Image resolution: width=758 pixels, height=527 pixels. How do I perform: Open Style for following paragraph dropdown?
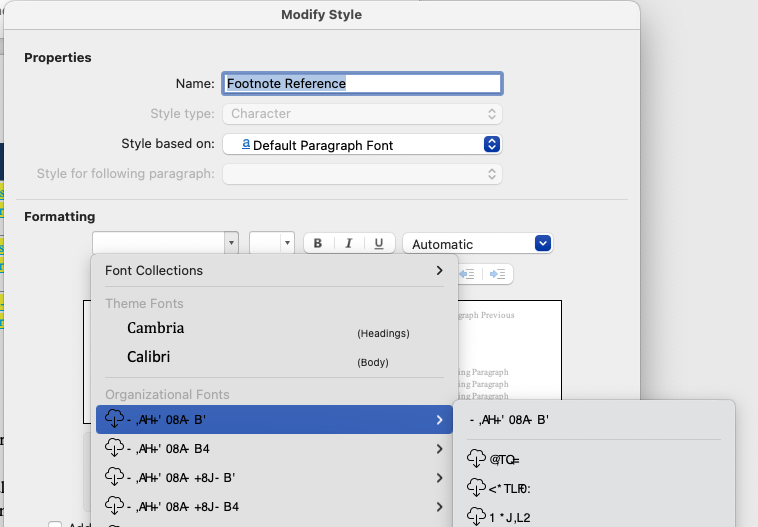(362, 174)
